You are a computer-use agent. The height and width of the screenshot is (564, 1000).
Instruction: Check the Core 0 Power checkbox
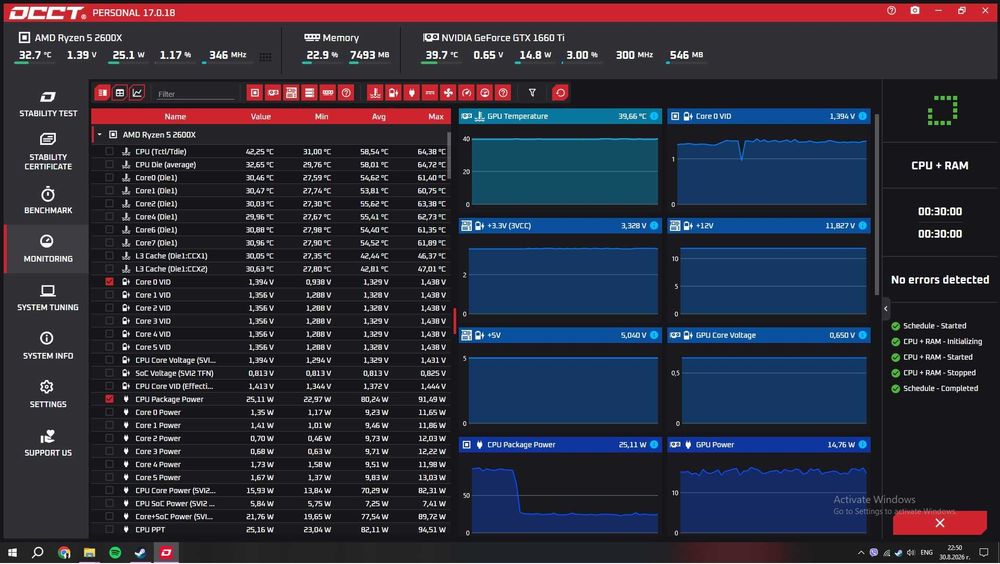[x=110, y=412]
